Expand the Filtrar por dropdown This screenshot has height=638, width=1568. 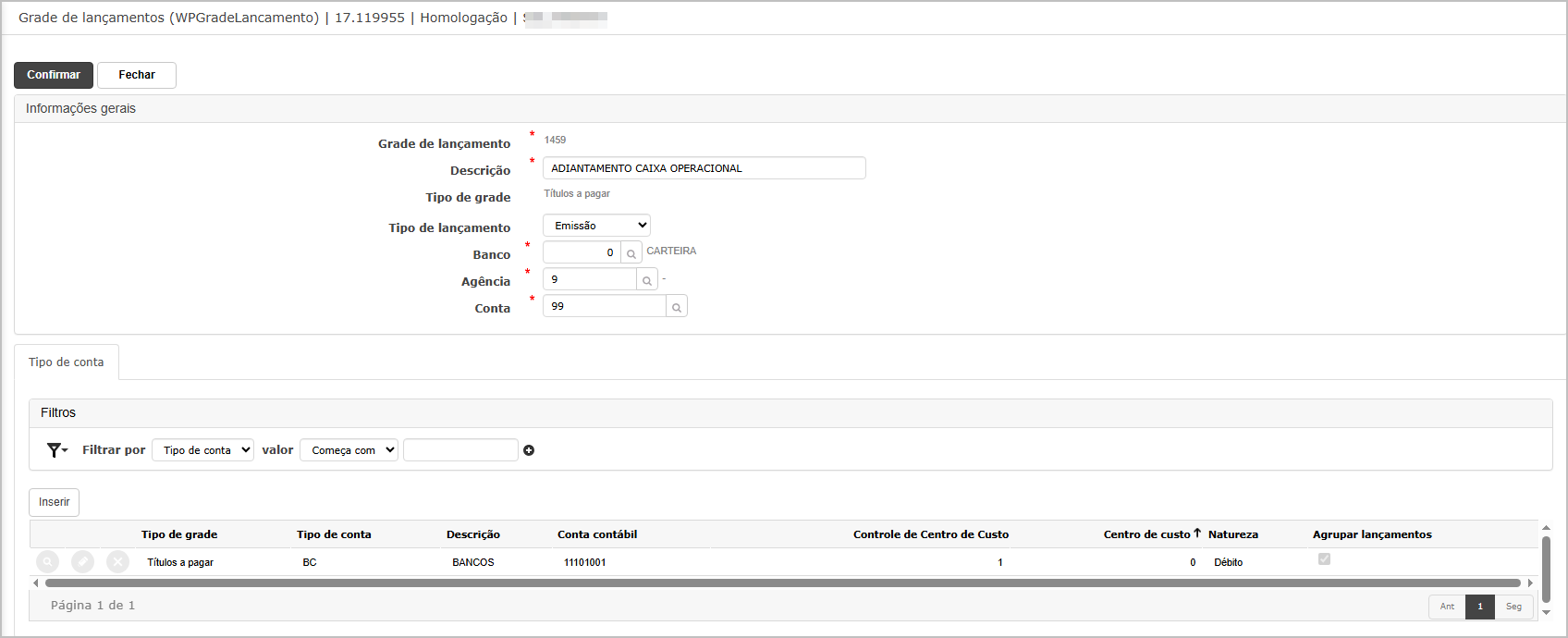click(202, 450)
